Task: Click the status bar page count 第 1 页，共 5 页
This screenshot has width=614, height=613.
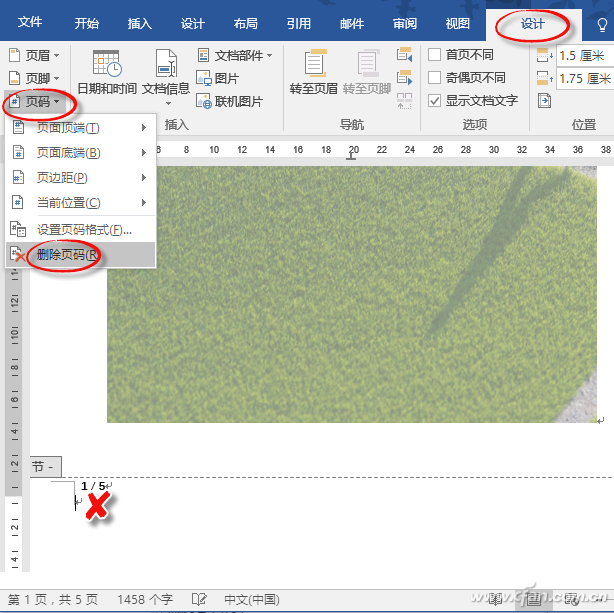Action: 52,599
